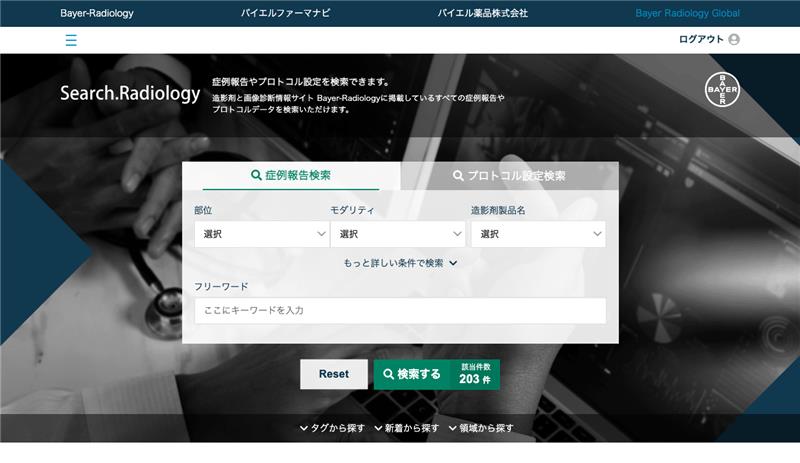This screenshot has height=463, width=800.
Task: Click the Reset button
Action: (334, 374)
